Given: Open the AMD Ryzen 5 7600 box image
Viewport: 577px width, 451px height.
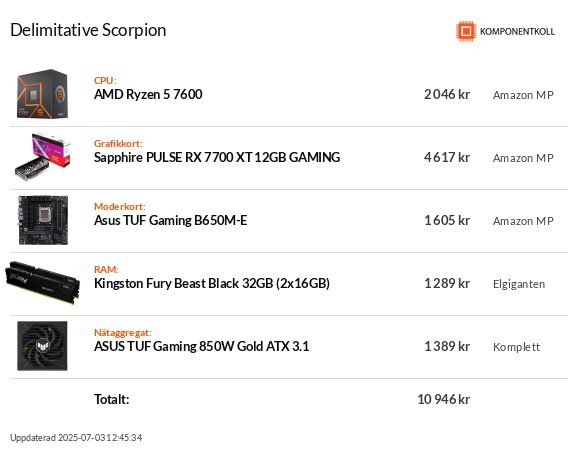Looking at the screenshot, I should point(42,94).
